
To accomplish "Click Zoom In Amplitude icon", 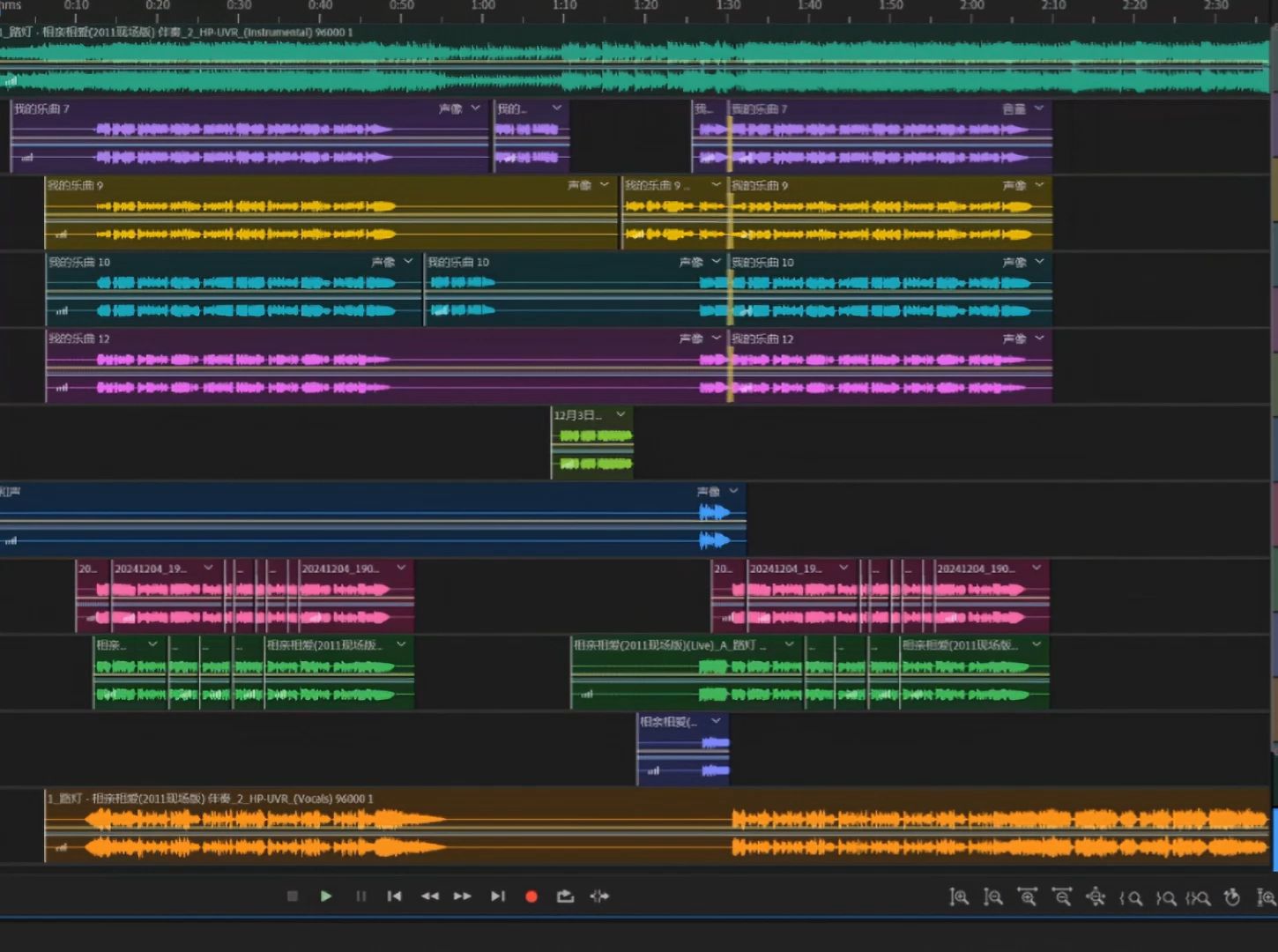I will [959, 897].
